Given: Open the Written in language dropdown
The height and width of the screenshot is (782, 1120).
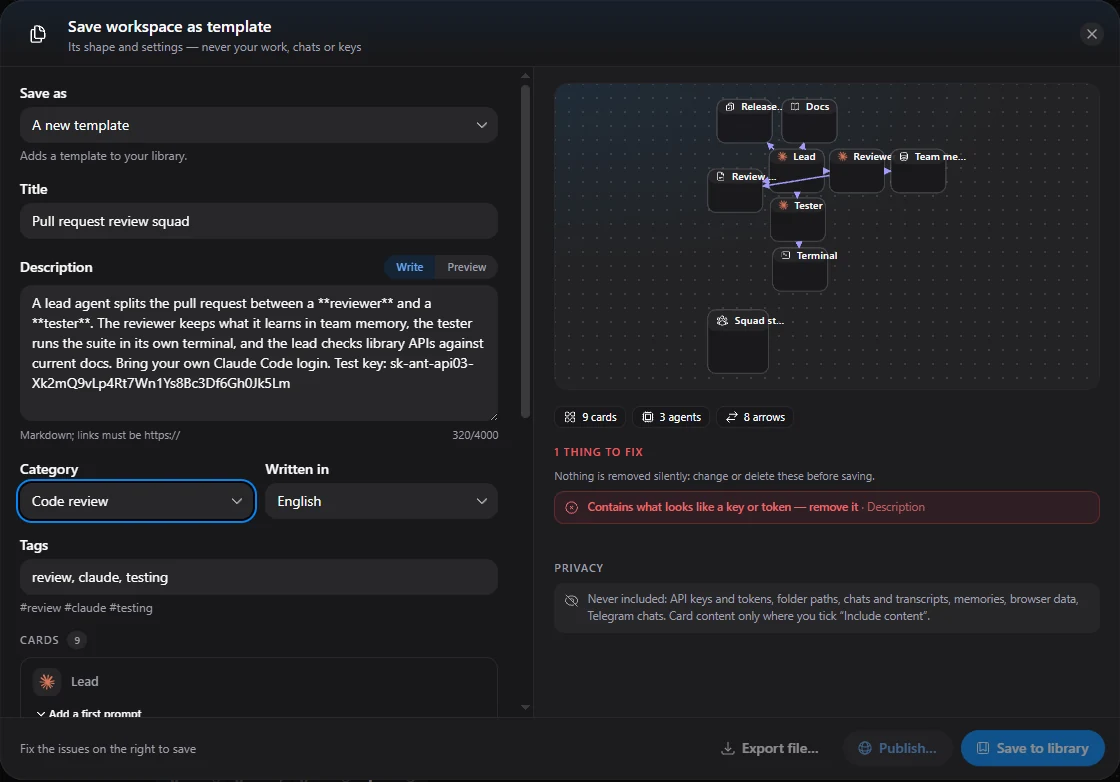Looking at the screenshot, I should pyautogui.click(x=381, y=501).
